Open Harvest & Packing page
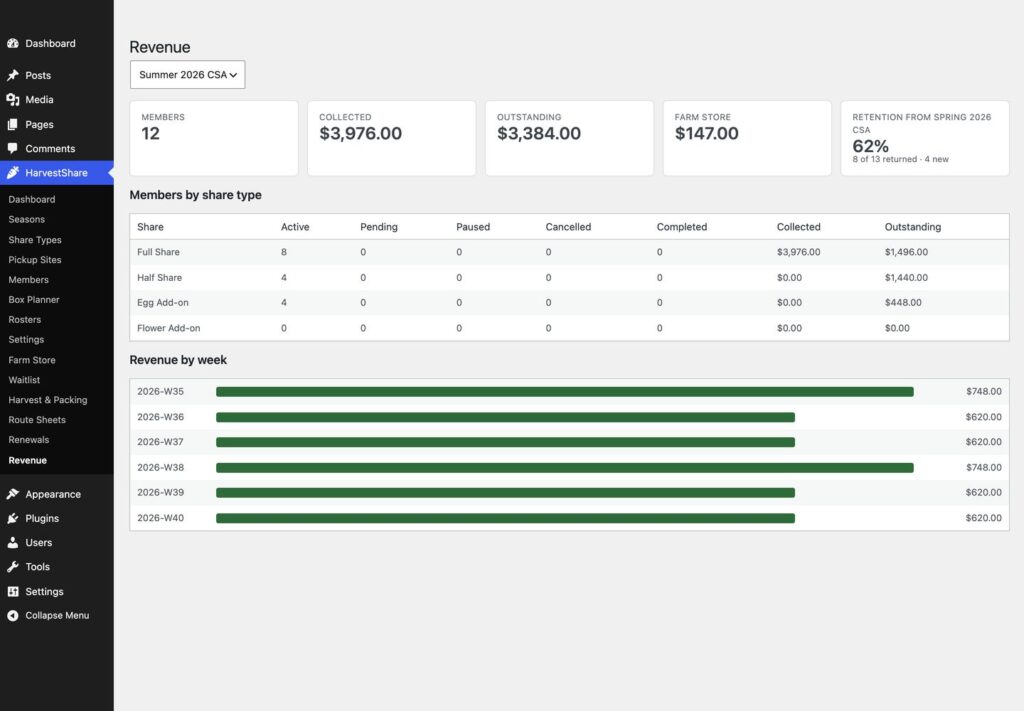 click(48, 400)
